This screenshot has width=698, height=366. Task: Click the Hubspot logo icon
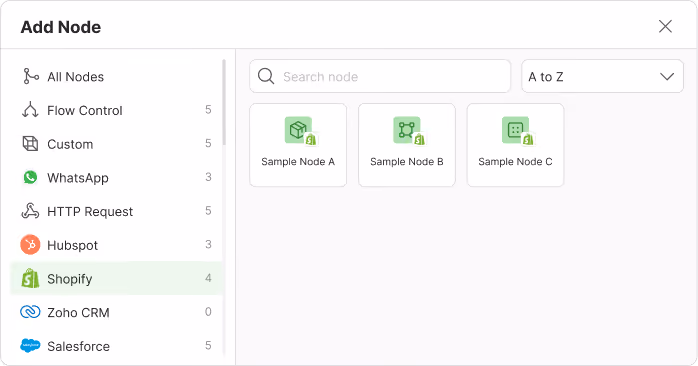pyautogui.click(x=30, y=244)
